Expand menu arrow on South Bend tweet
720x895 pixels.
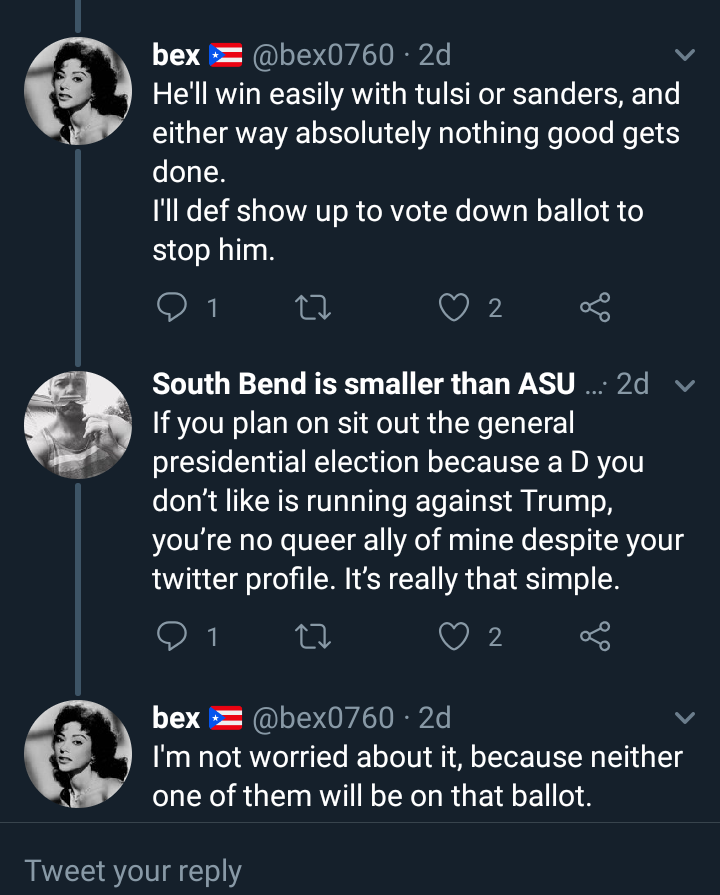click(685, 385)
